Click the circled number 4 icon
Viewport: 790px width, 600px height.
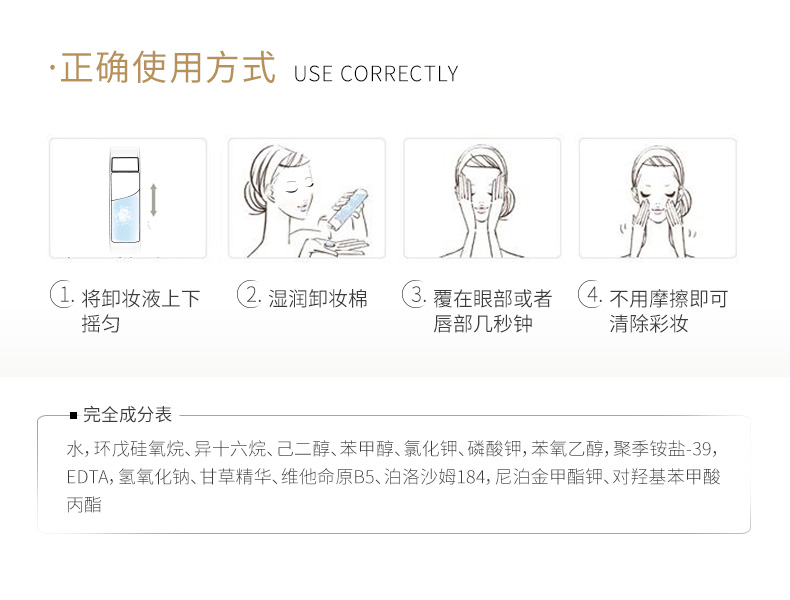pos(590,294)
